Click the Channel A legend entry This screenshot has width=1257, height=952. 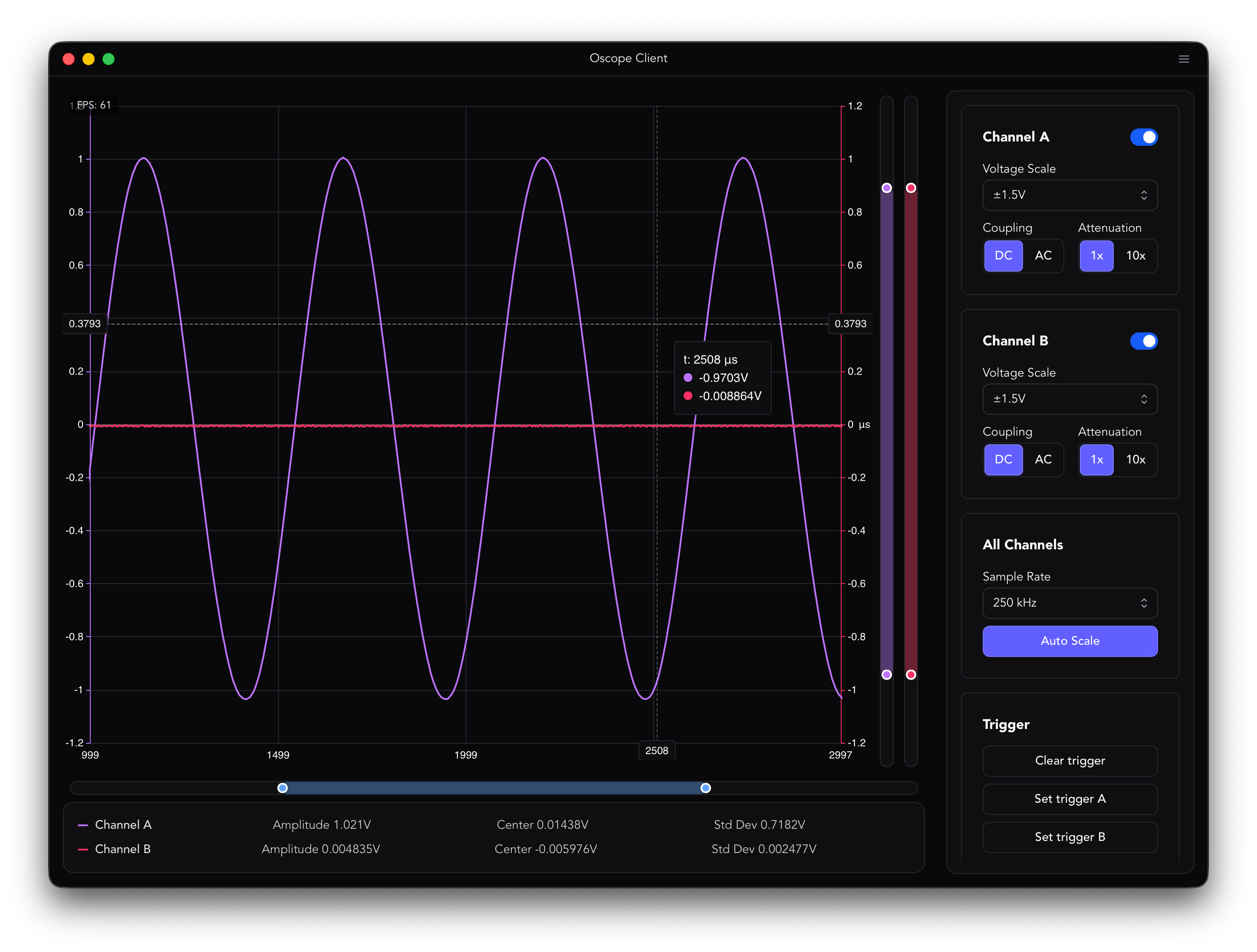pyautogui.click(x=122, y=825)
